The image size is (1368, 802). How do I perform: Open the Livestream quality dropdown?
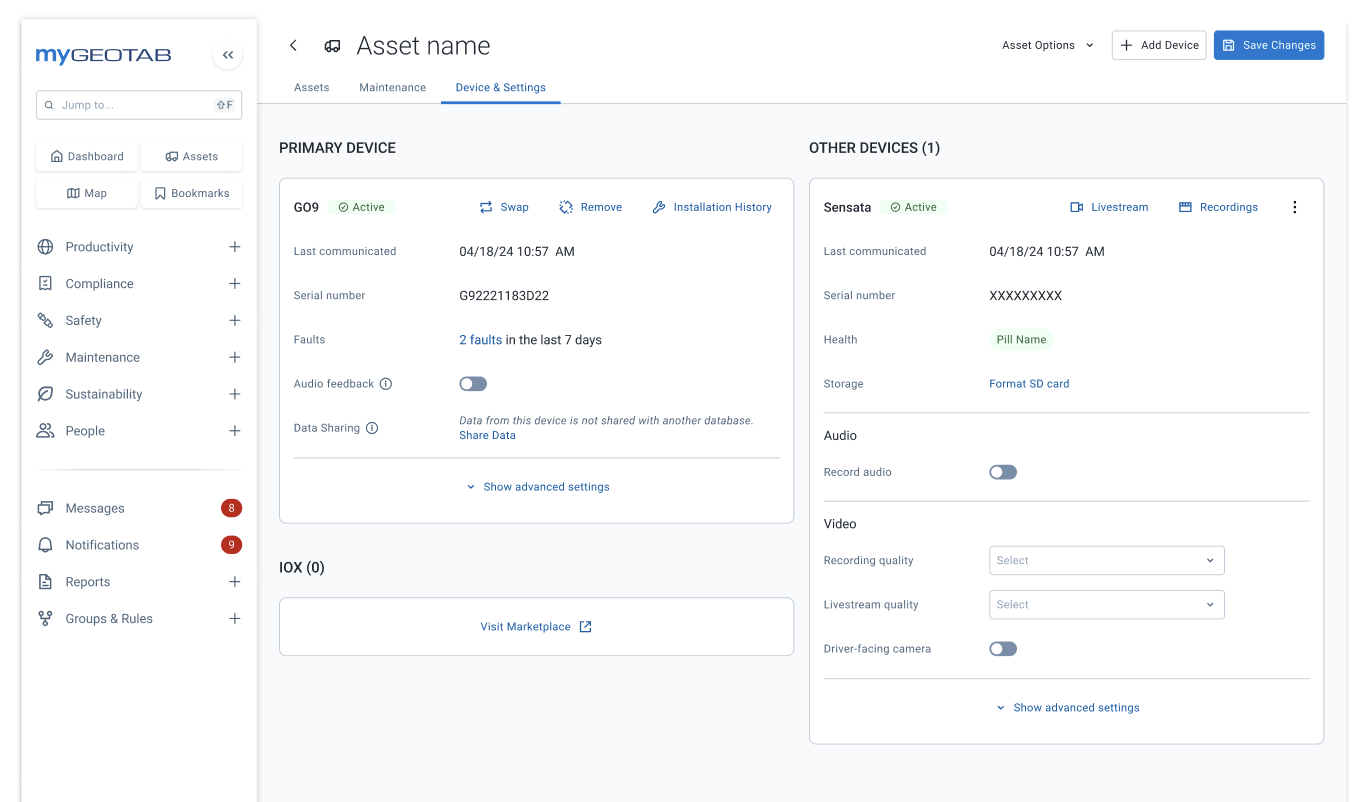[x=1106, y=604]
